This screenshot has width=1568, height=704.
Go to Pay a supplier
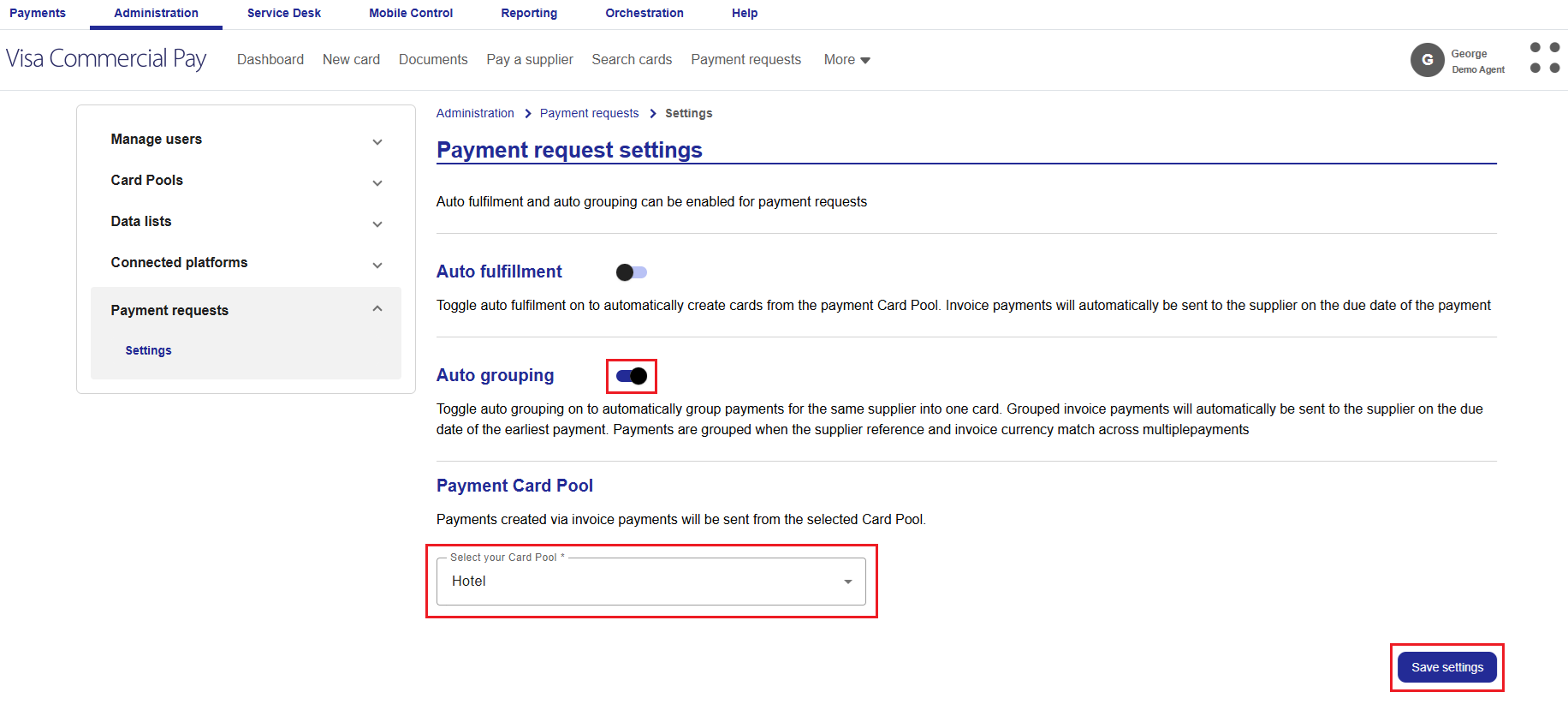click(x=530, y=60)
